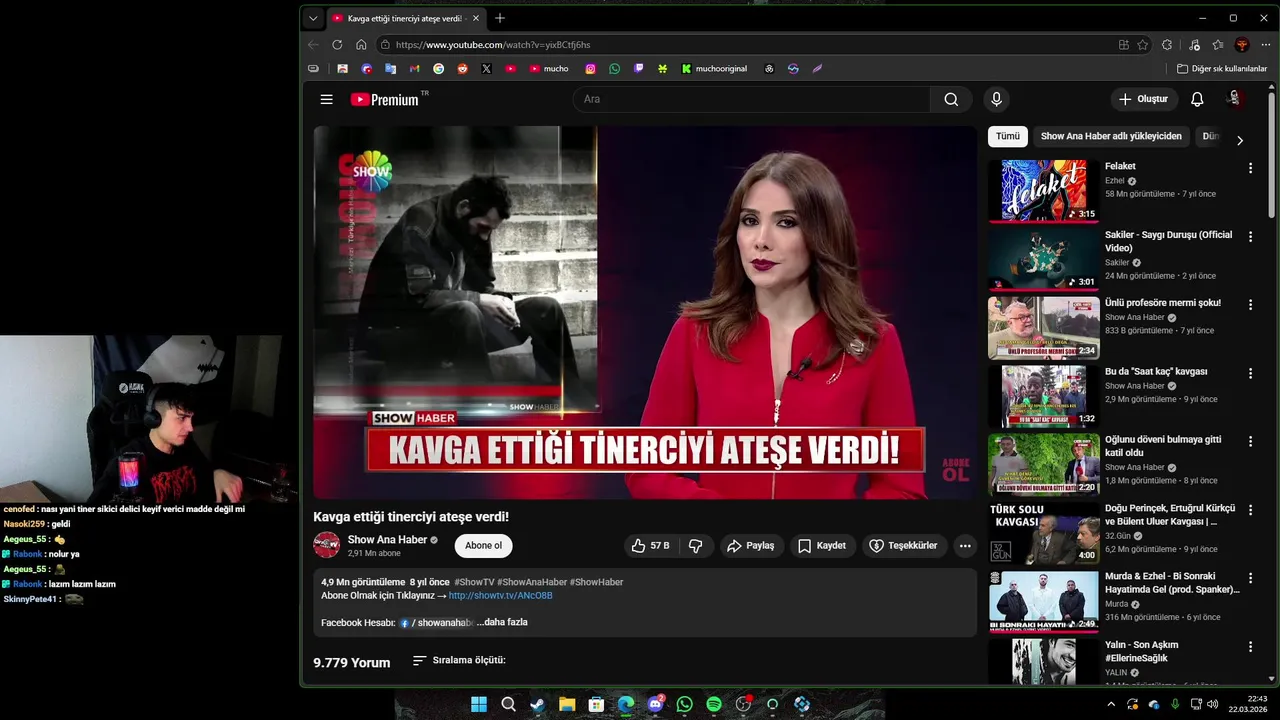Viewport: 1280px width, 720px height.
Task: Open the Murda & Ezhel video thumbnail
Action: tap(1043, 601)
